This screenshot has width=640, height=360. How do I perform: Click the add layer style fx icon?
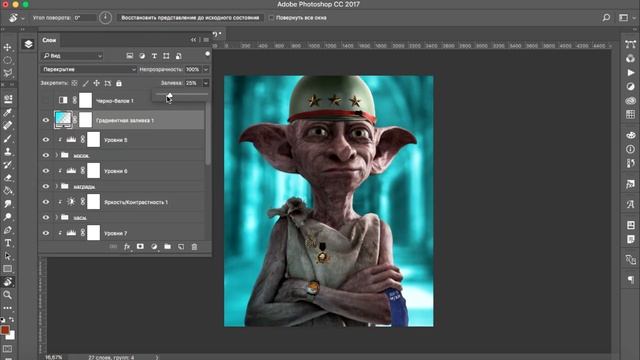coord(127,247)
